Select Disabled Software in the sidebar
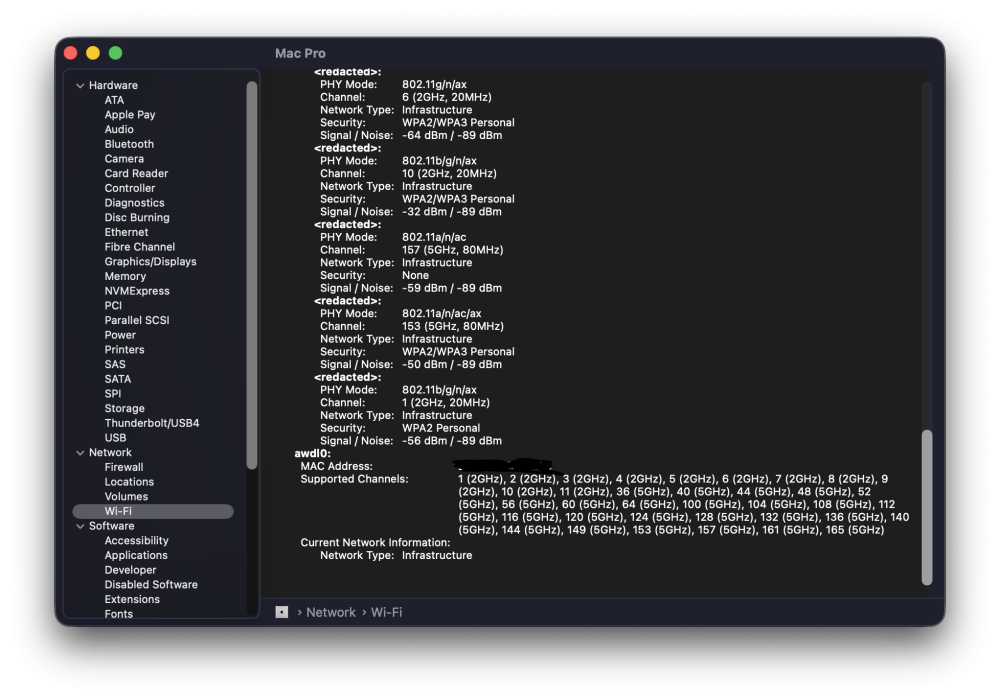1000x699 pixels. coord(151,584)
